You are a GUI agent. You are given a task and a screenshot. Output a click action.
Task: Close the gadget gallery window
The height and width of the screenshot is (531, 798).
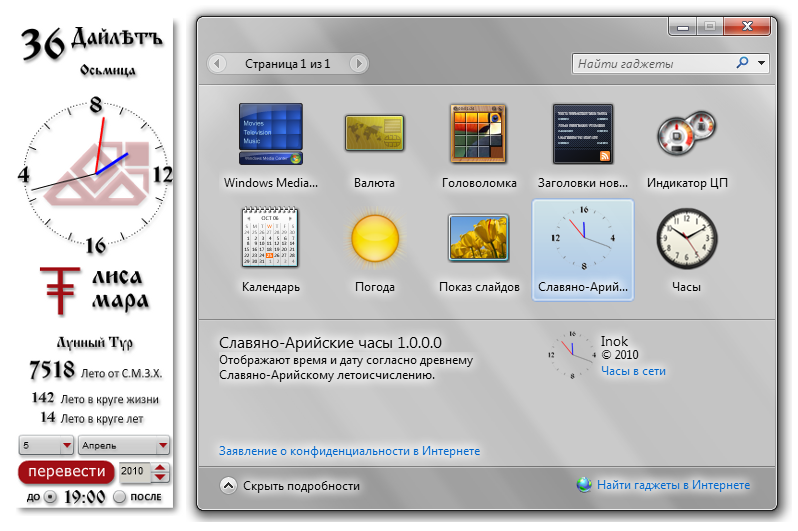click(x=747, y=26)
